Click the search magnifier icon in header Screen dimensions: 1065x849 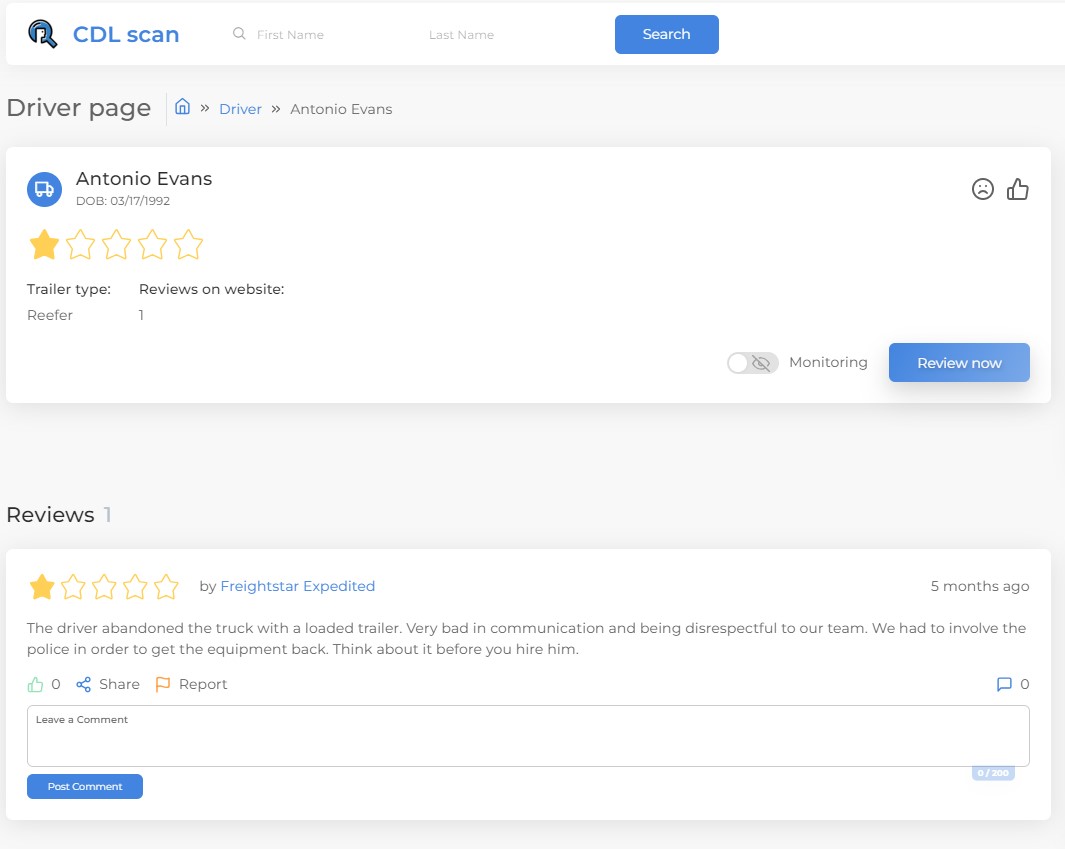coord(239,34)
